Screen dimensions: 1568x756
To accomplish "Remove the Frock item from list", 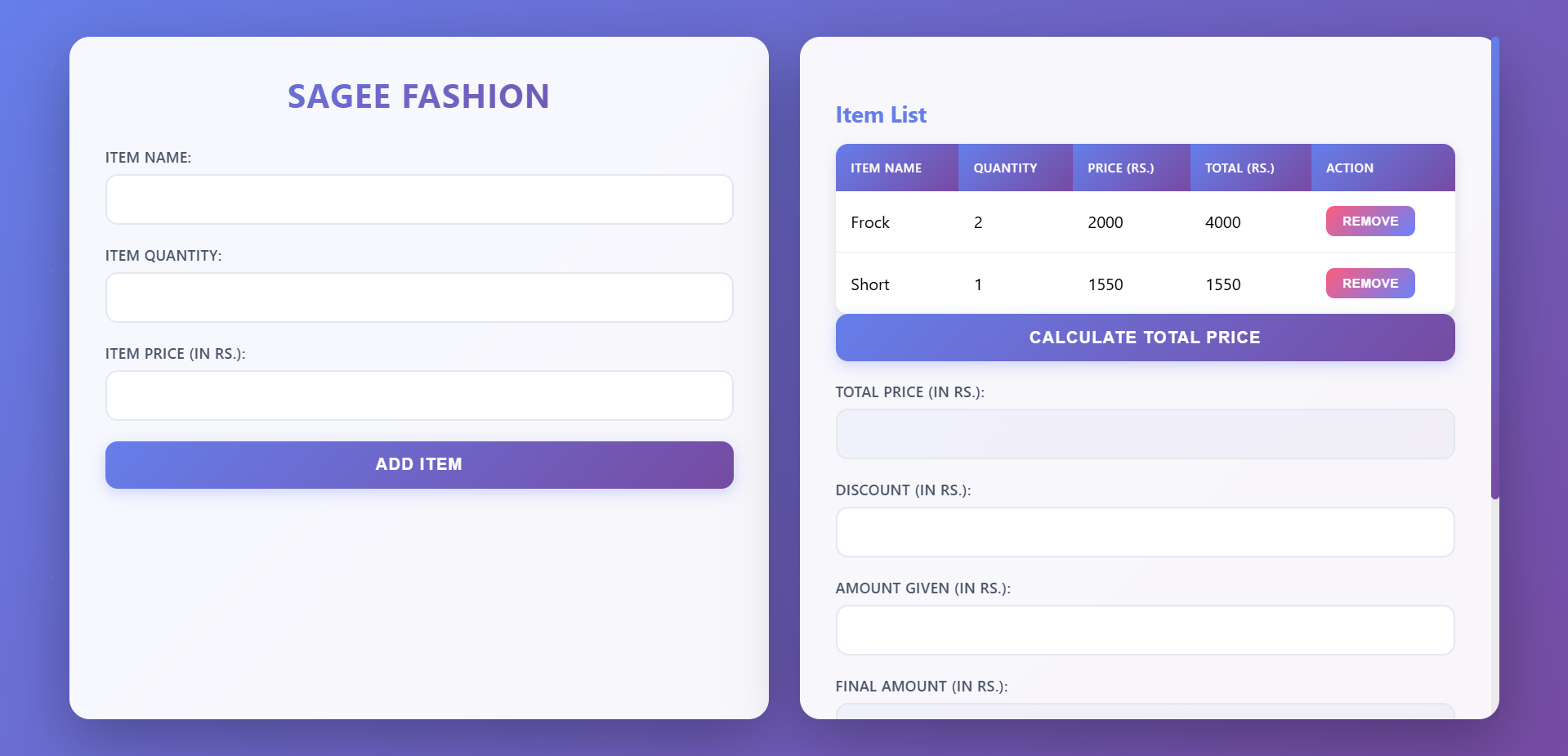I will (1369, 221).
